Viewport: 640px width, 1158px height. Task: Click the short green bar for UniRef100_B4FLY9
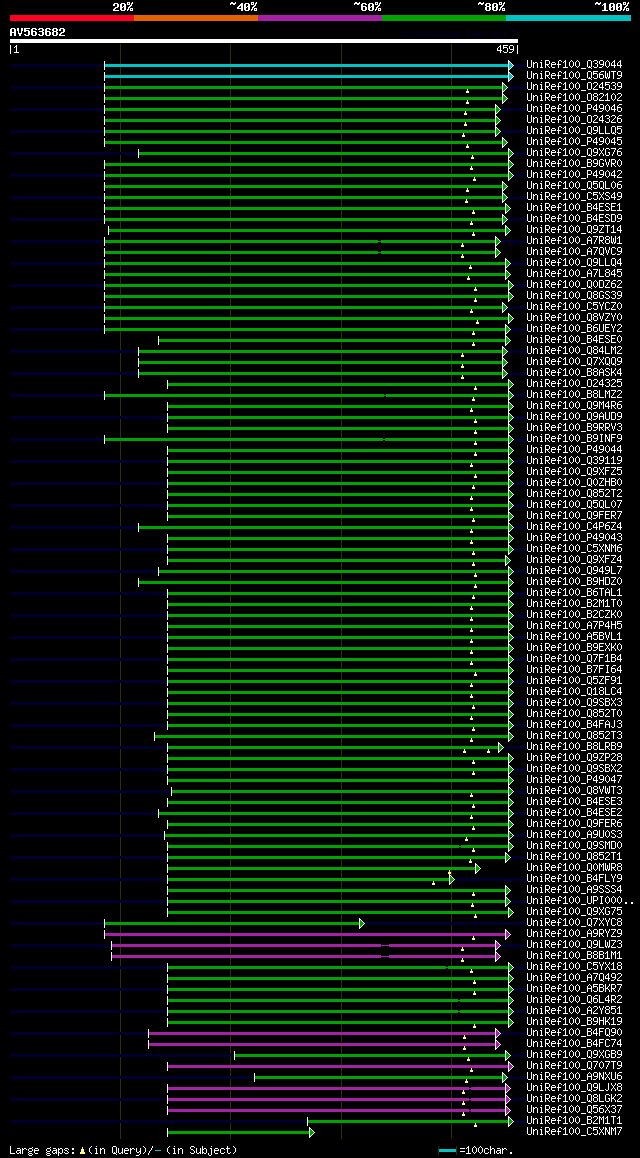tap(311, 880)
